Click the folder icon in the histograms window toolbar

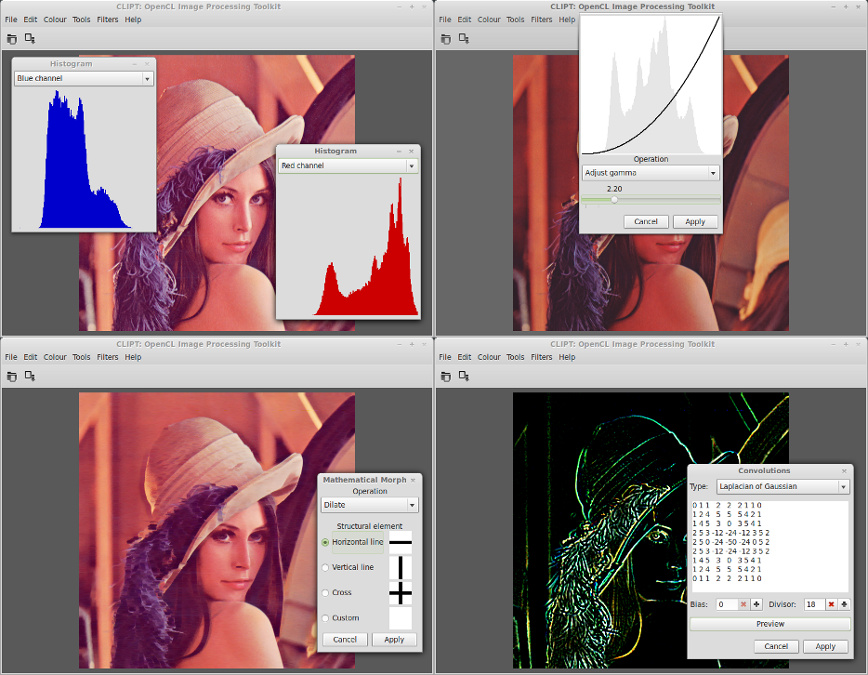pos(12,39)
